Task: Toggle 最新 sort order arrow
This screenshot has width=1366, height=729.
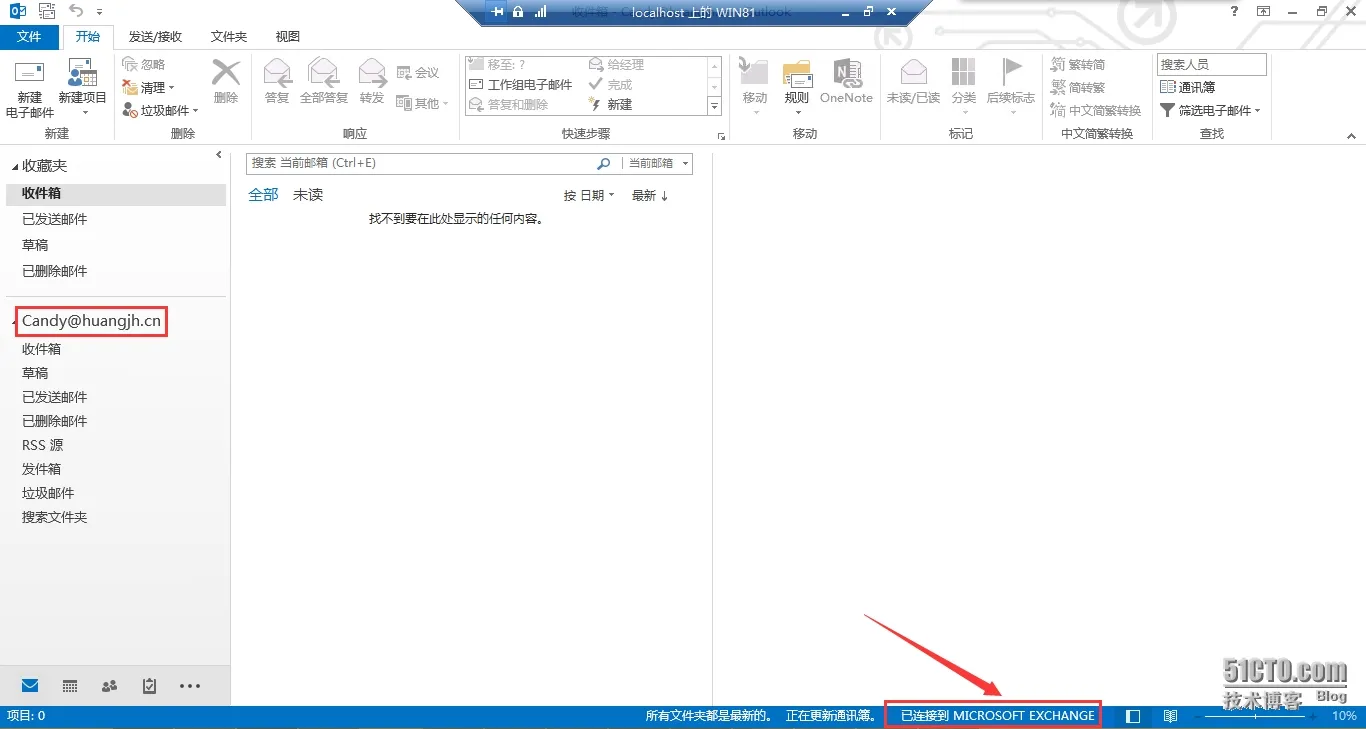Action: (650, 196)
